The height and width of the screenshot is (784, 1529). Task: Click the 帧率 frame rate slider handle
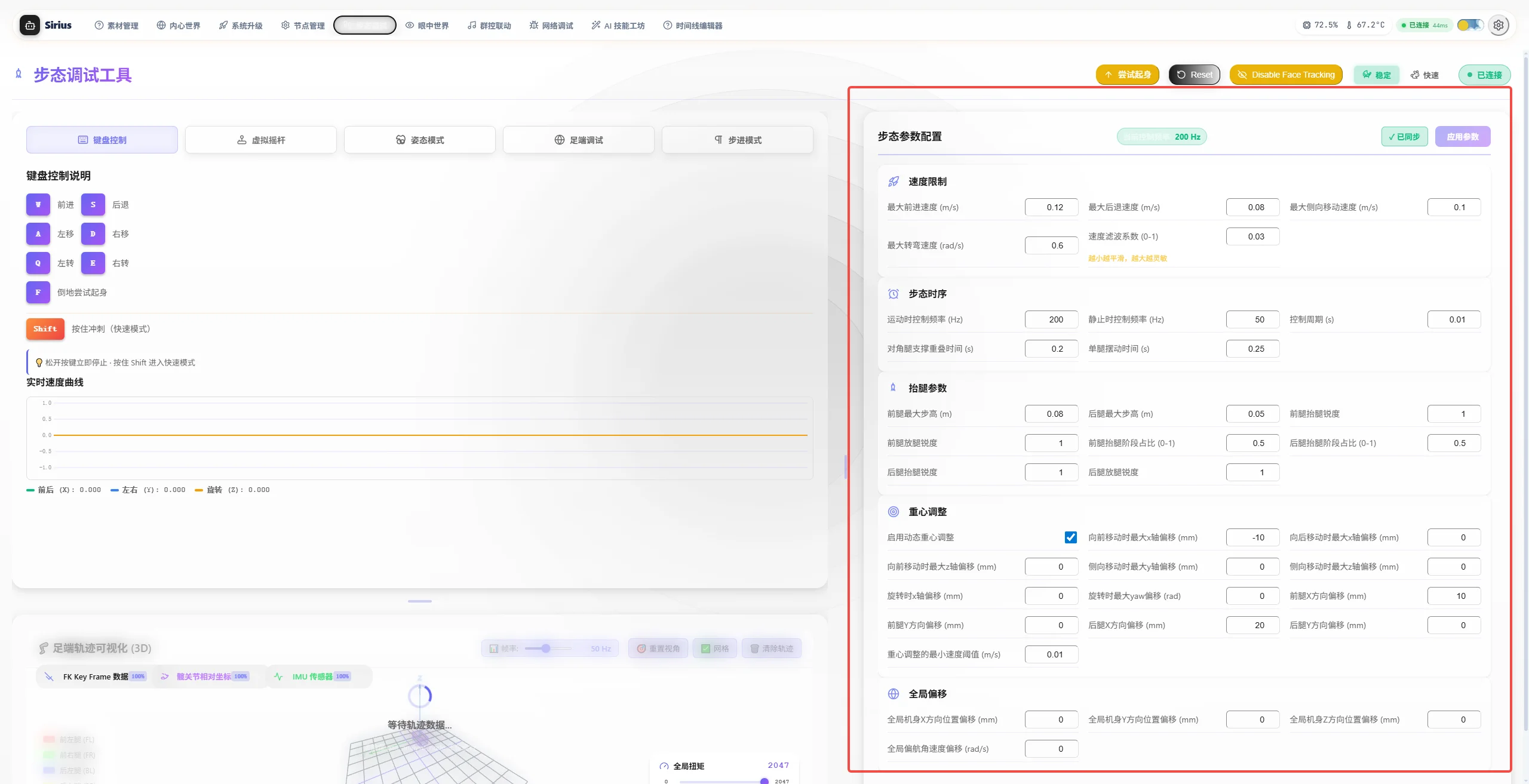(546, 648)
